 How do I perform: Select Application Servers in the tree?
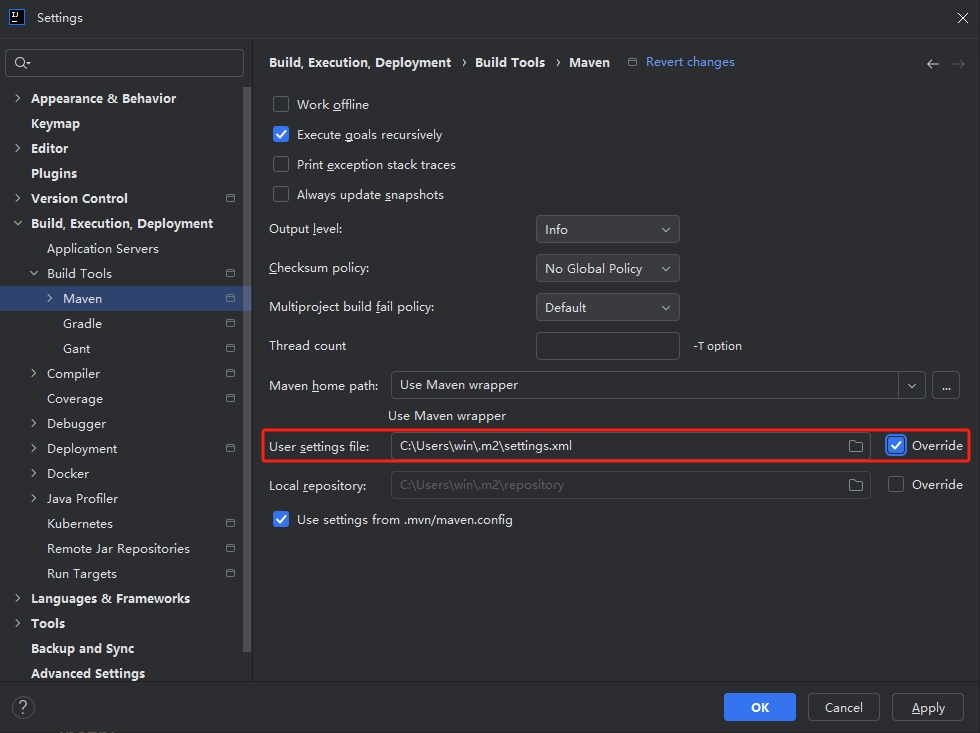point(103,249)
